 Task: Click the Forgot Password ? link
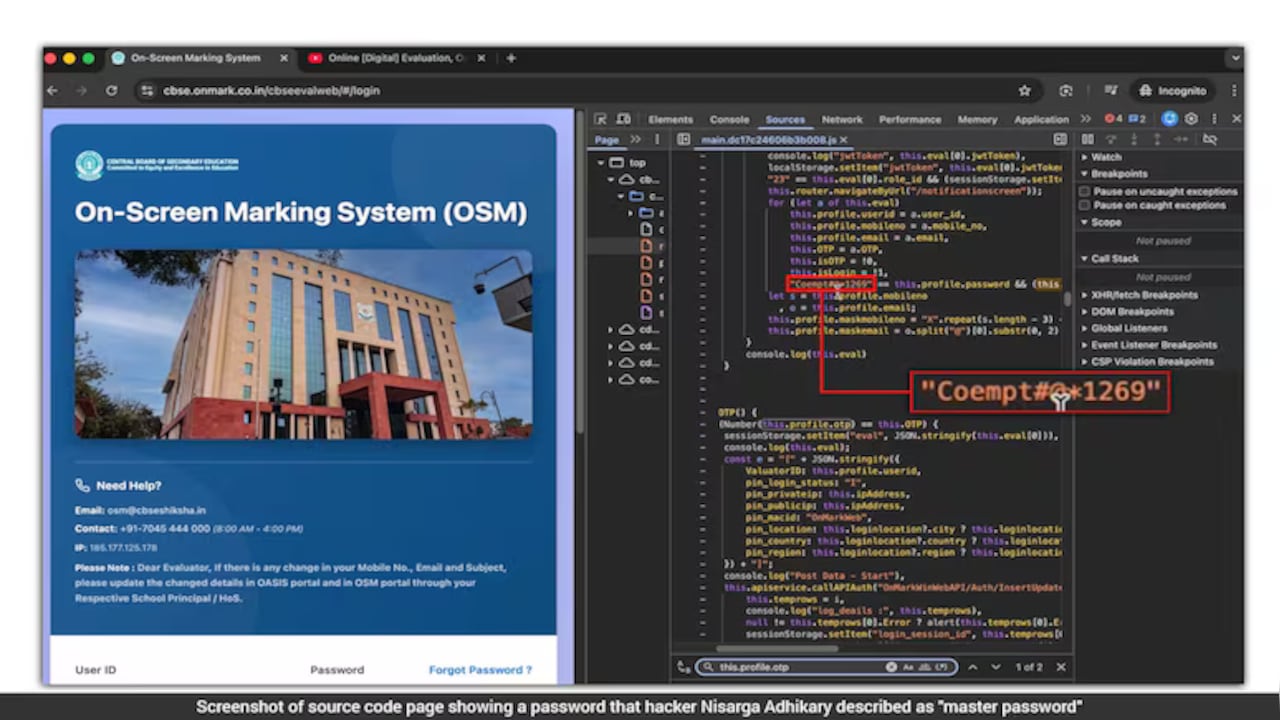480,670
